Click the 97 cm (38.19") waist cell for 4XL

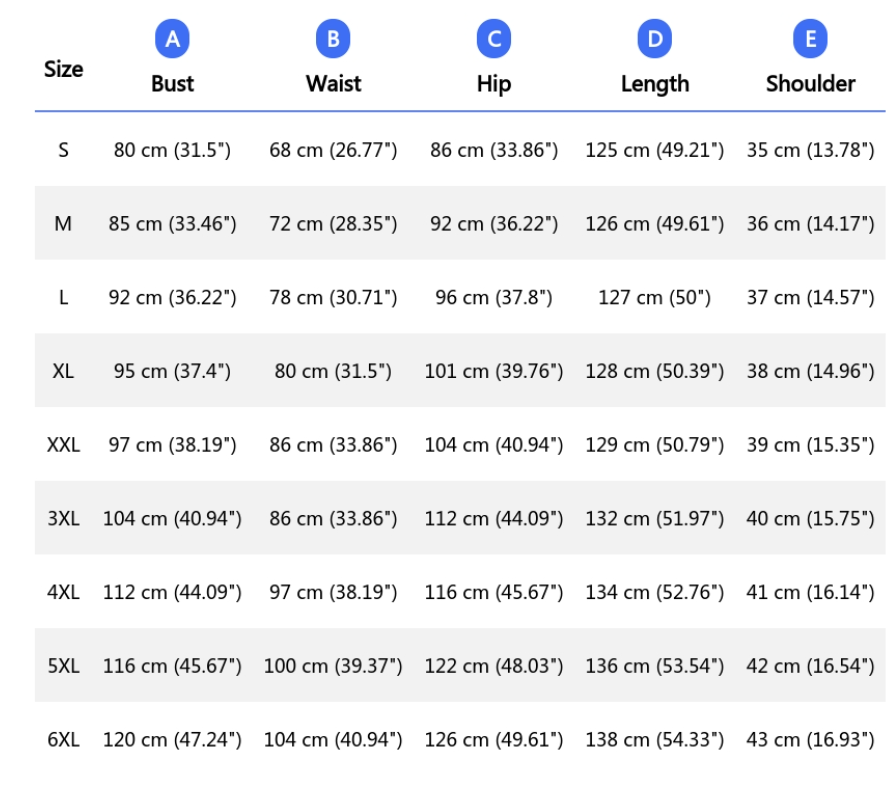333,592
